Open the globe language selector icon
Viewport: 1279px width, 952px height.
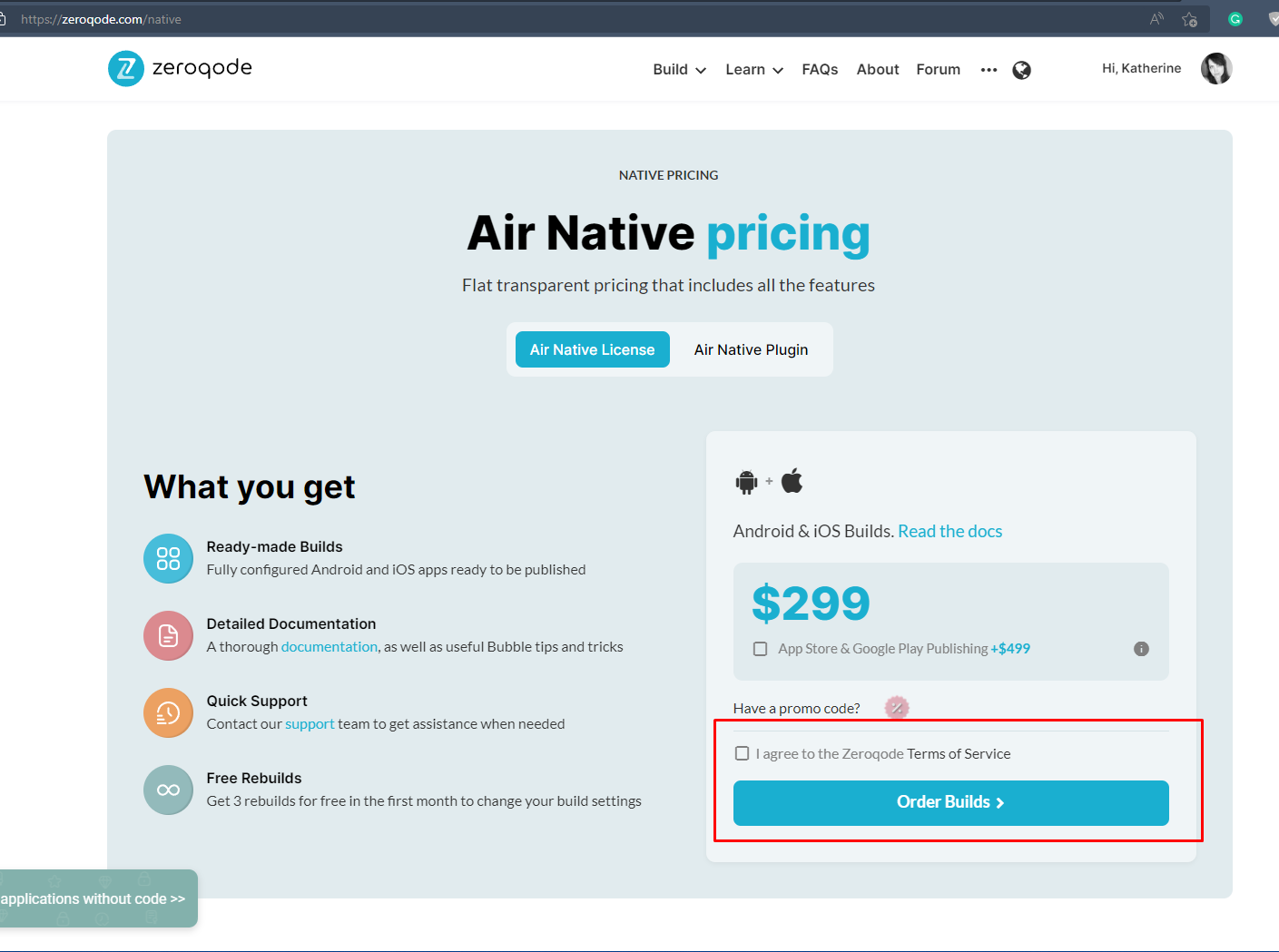tap(1022, 70)
